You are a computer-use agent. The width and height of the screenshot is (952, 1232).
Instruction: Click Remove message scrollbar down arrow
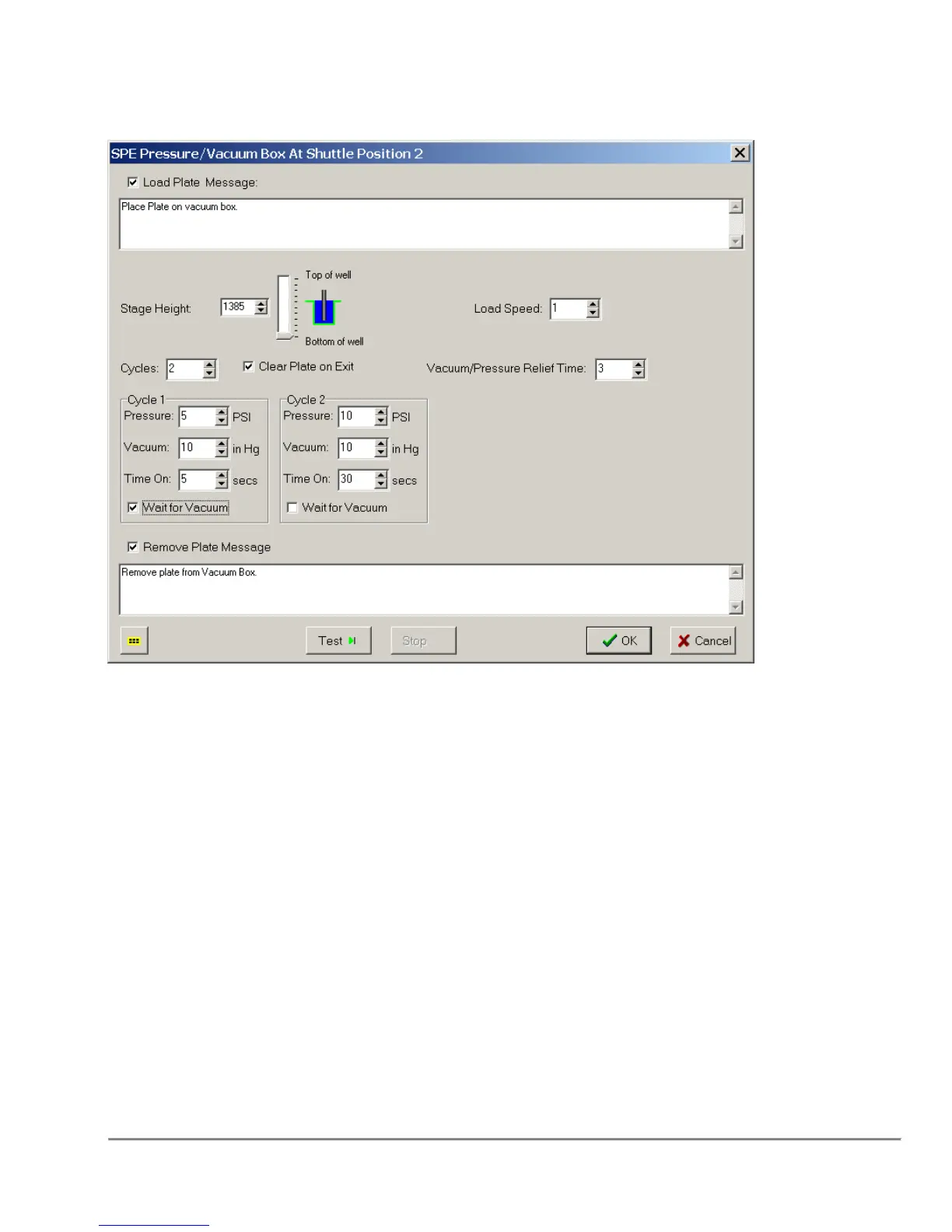(x=736, y=607)
